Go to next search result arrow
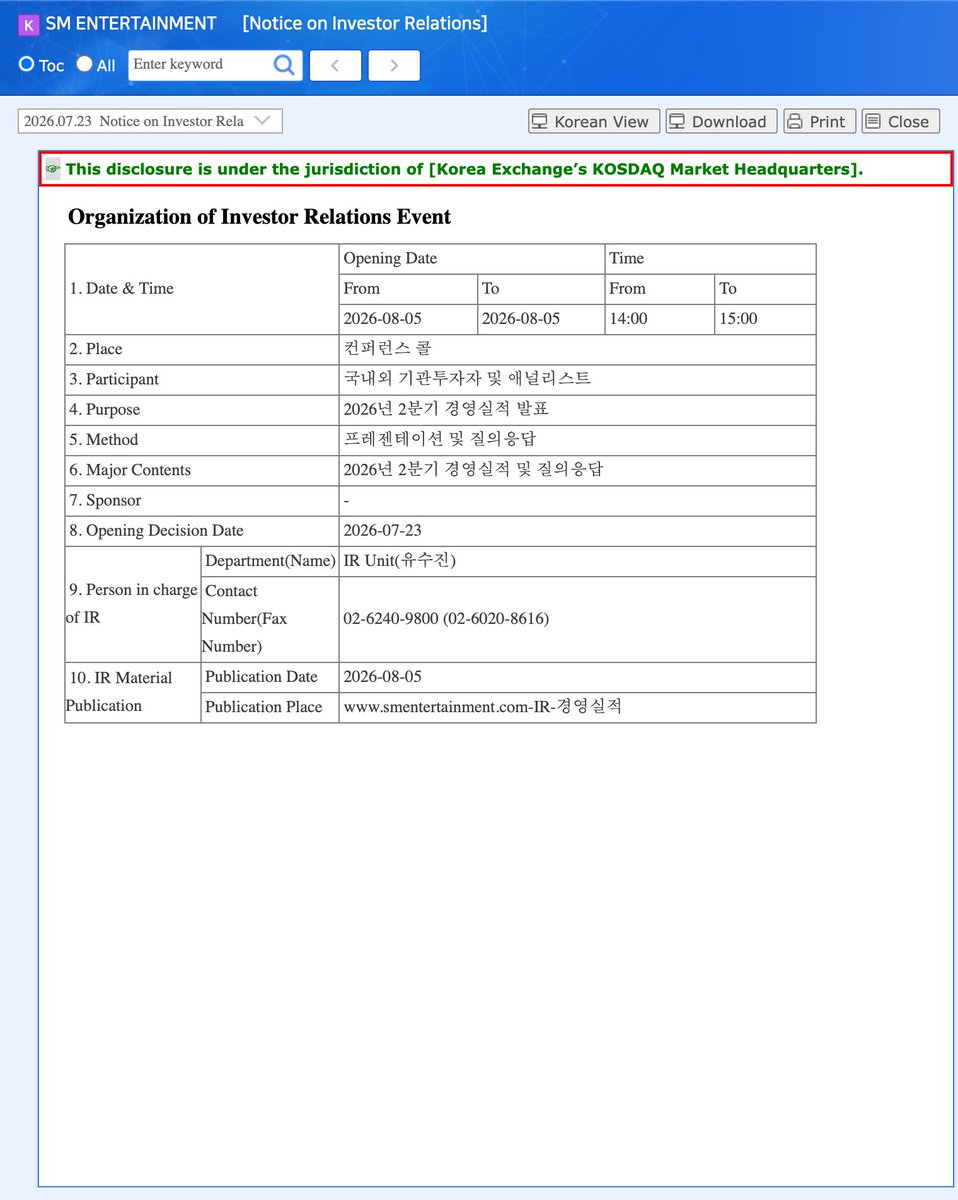958x1200 pixels. pyautogui.click(x=394, y=65)
